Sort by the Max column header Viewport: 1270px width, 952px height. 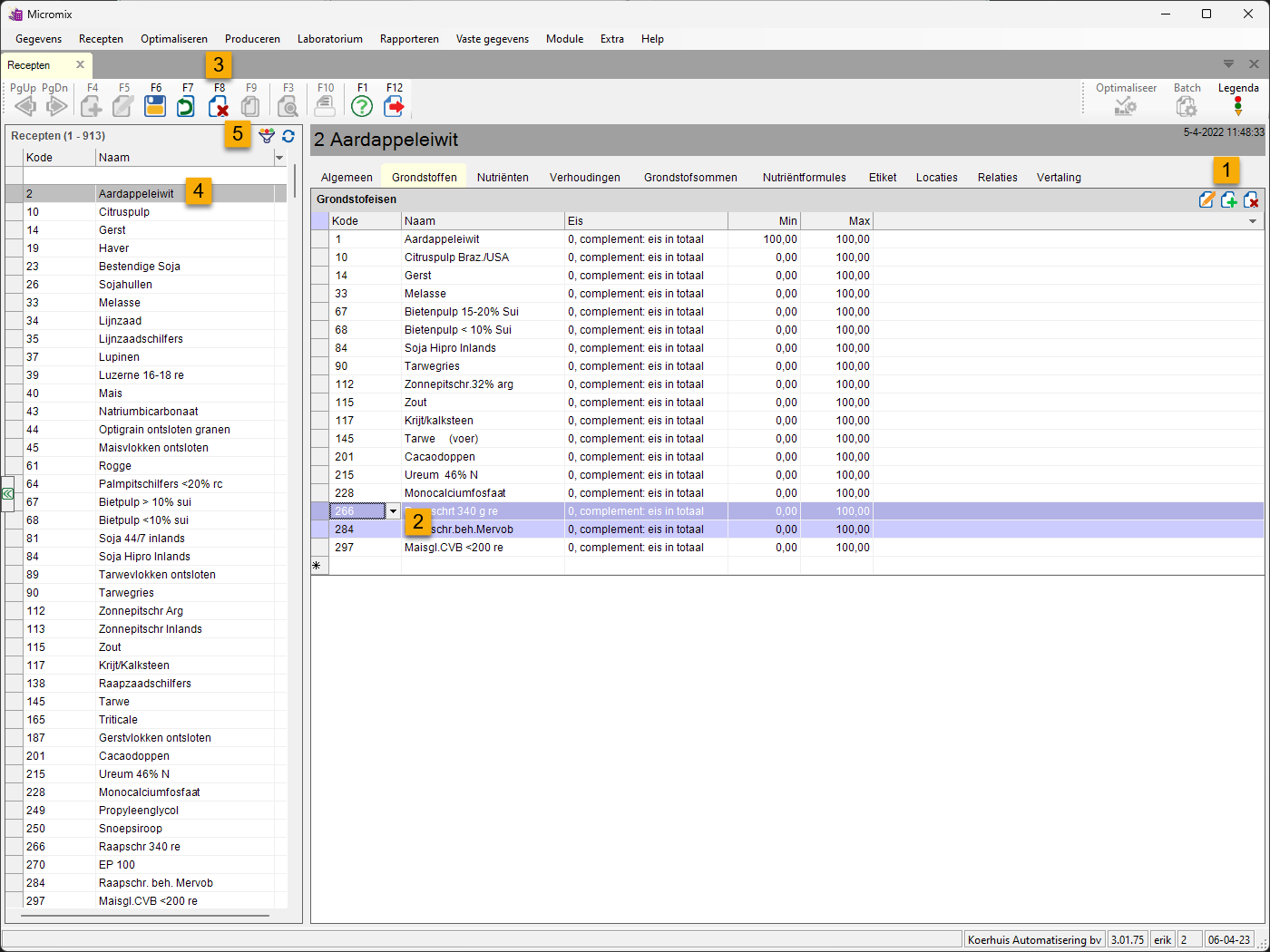[x=836, y=221]
